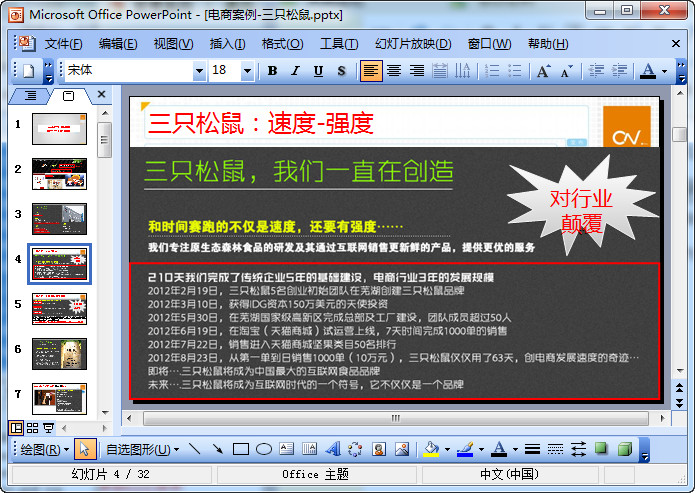Select slide 5 thumbnail
The image size is (695, 493).
(x=59, y=309)
